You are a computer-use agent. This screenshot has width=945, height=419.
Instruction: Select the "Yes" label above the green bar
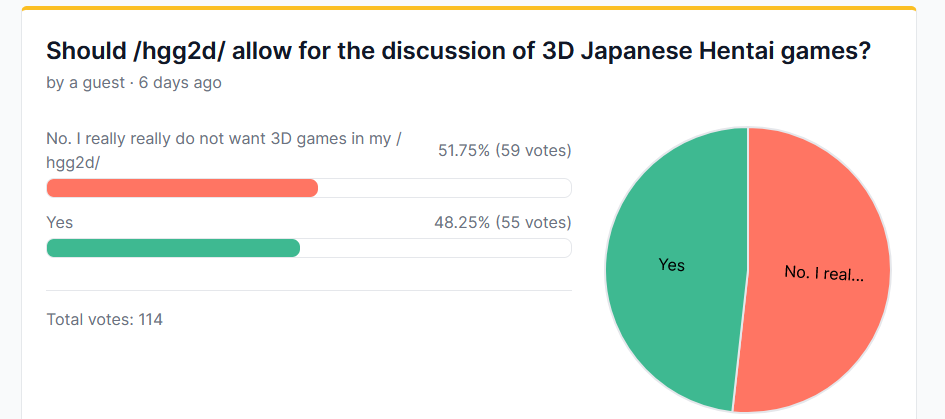(60, 222)
